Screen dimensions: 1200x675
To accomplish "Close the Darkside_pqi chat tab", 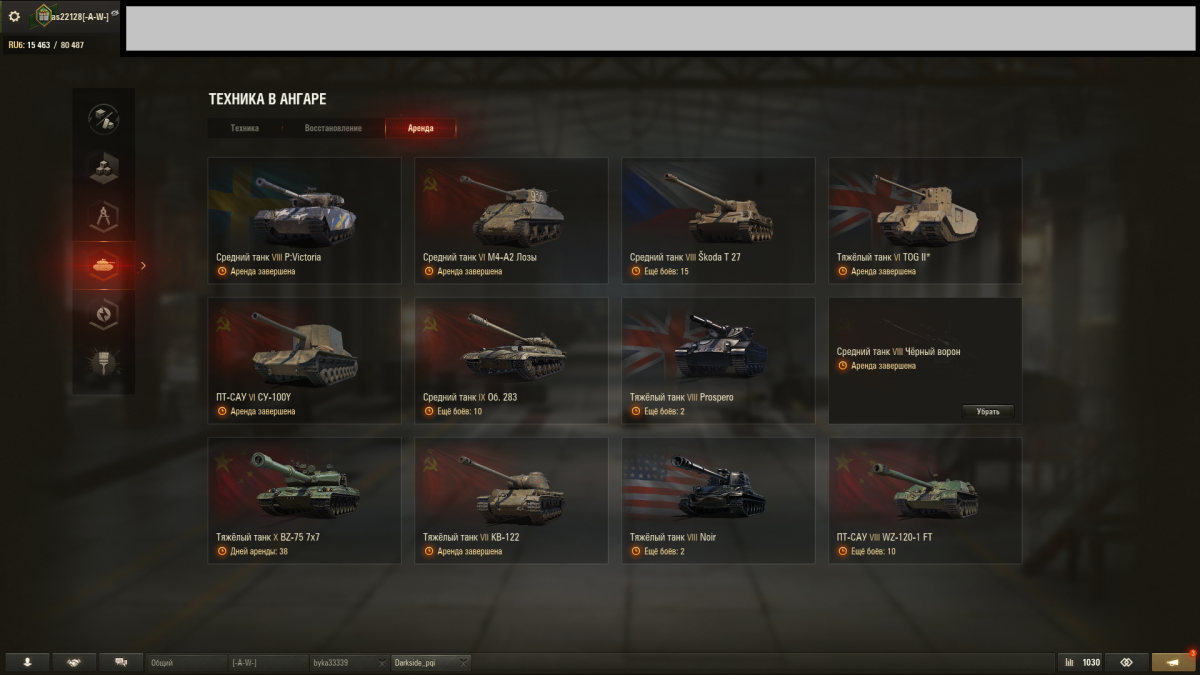I will coord(462,662).
